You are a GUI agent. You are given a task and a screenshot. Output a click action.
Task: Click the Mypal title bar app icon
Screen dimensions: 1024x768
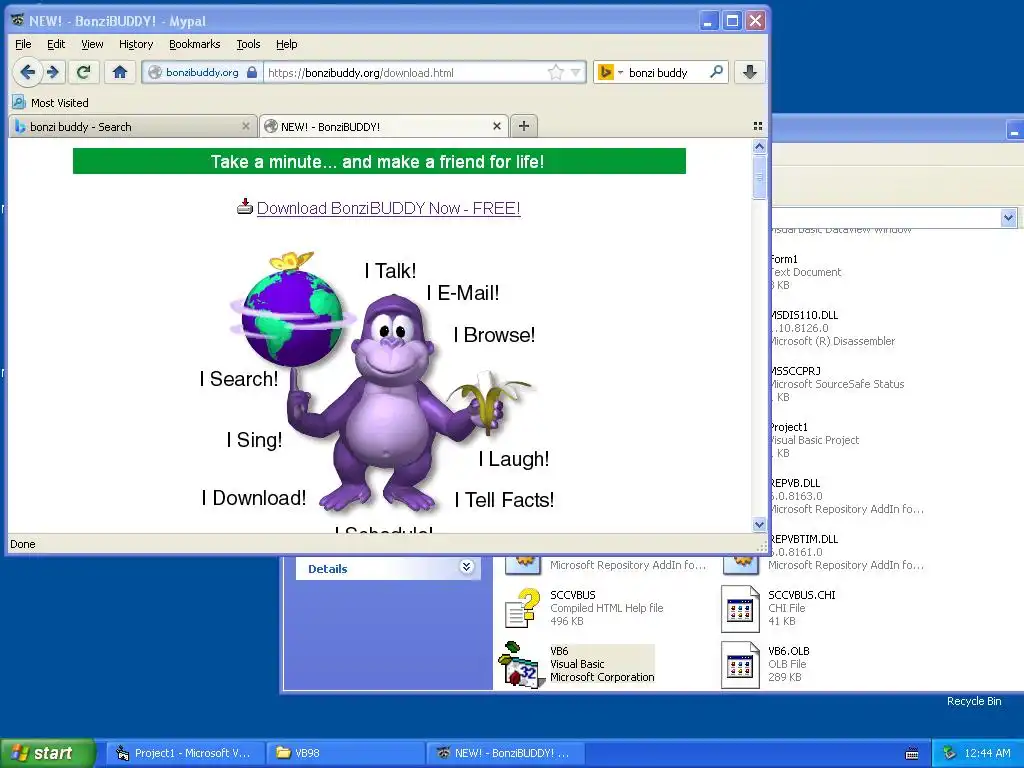click(x=18, y=20)
